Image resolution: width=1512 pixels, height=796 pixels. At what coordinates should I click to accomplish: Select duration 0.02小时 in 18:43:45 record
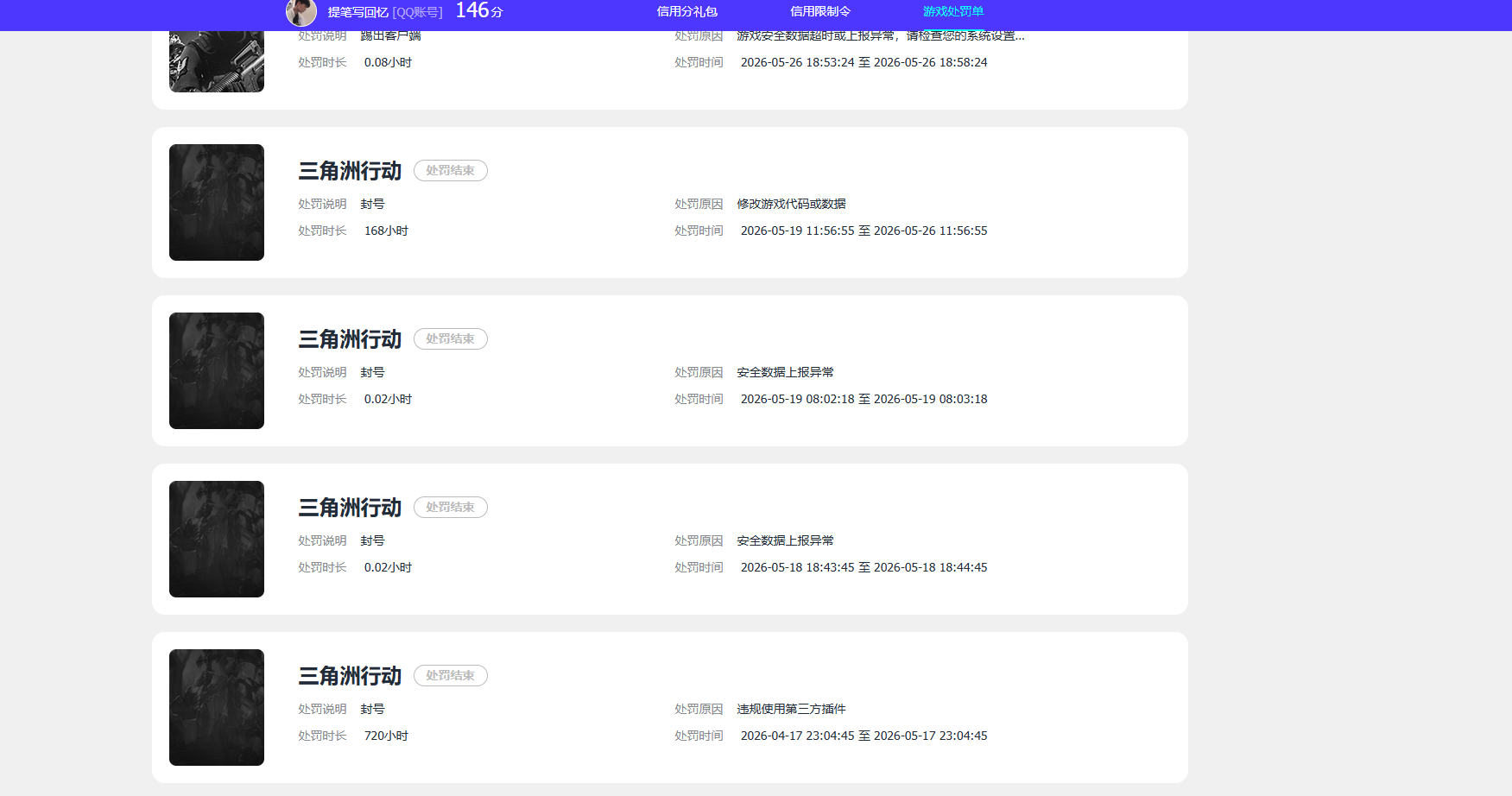(x=388, y=567)
